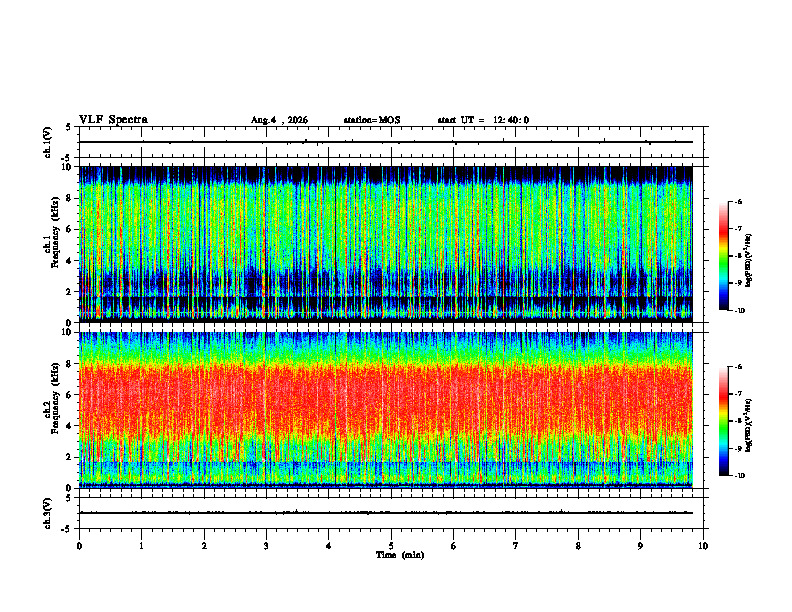Click the log(PSD) label beside ch.1 colorbar
The height and width of the screenshot is (612, 792).
[x=749, y=261]
